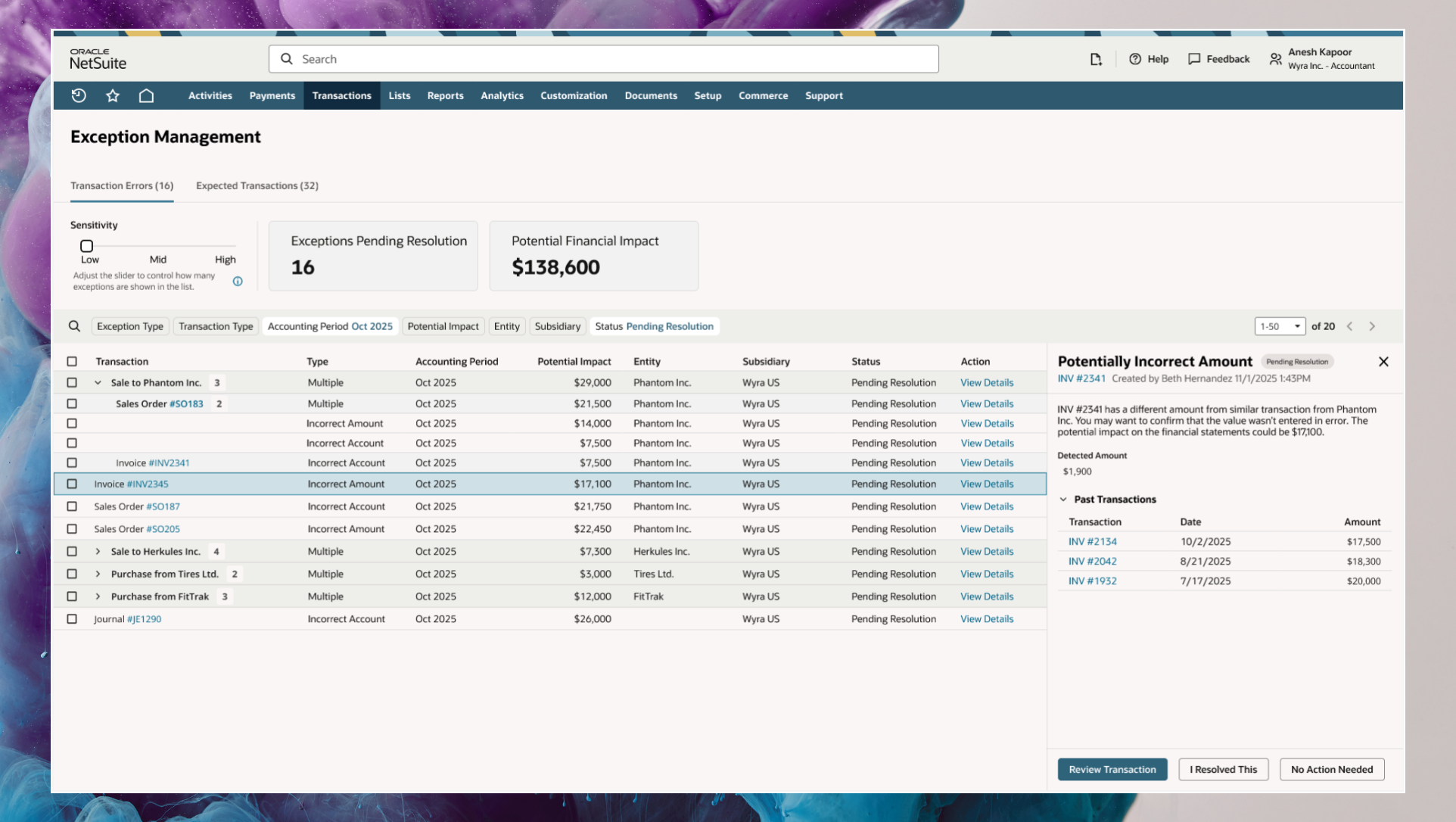Open the favorites star shortcut
Image resolution: width=1456 pixels, height=822 pixels.
click(x=113, y=95)
